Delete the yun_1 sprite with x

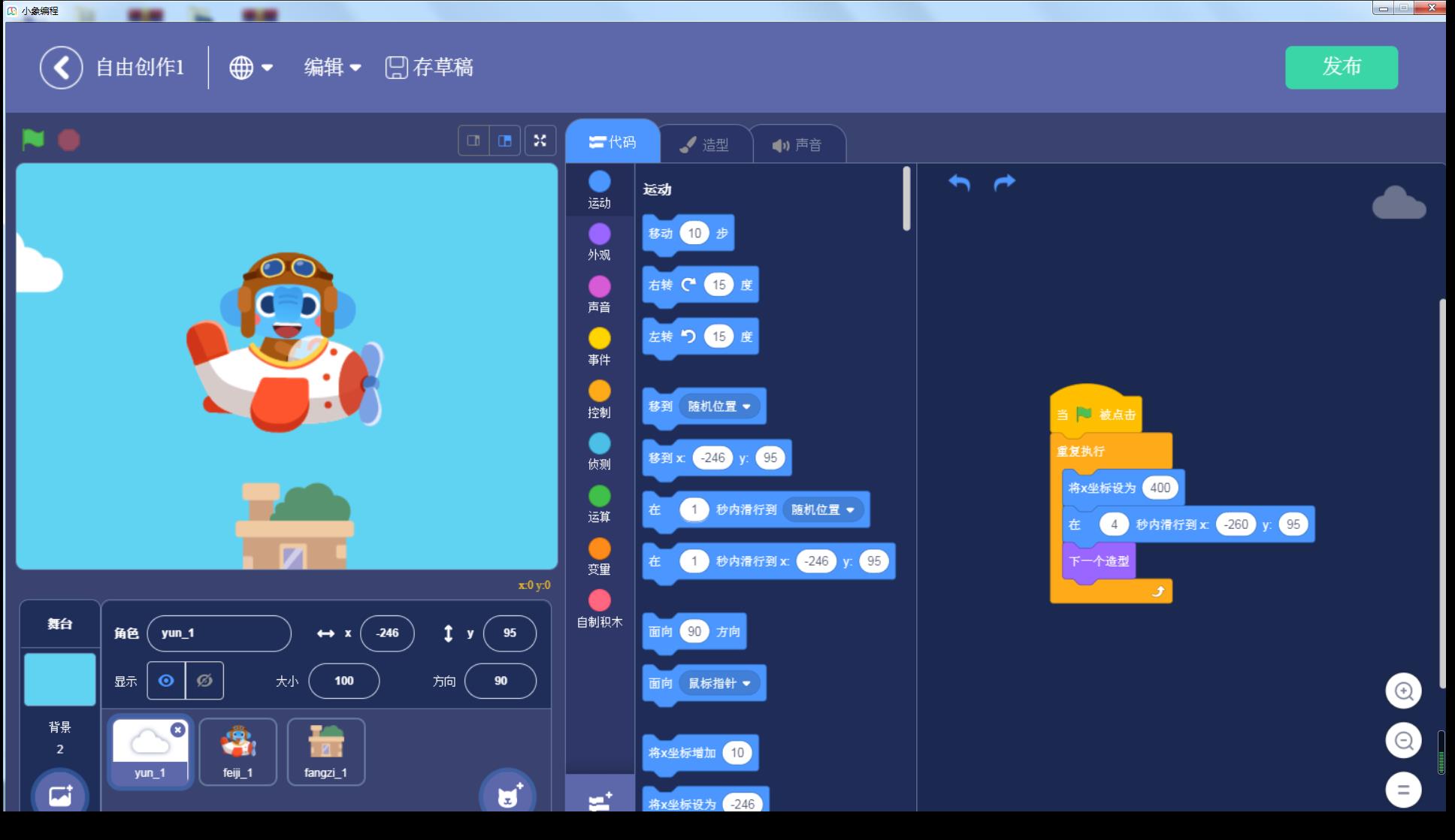click(x=177, y=730)
